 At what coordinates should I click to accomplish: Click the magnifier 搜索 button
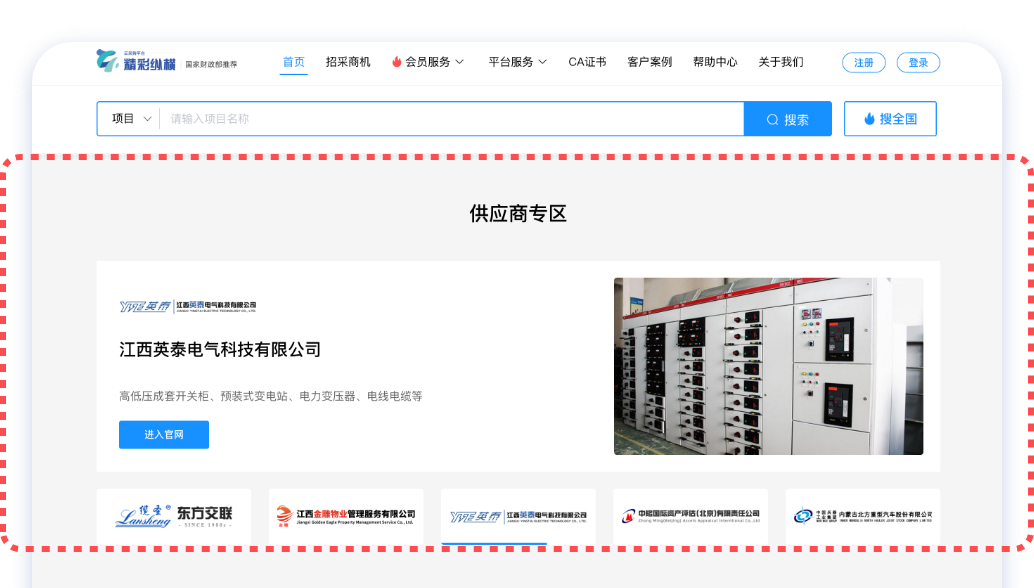[787, 119]
